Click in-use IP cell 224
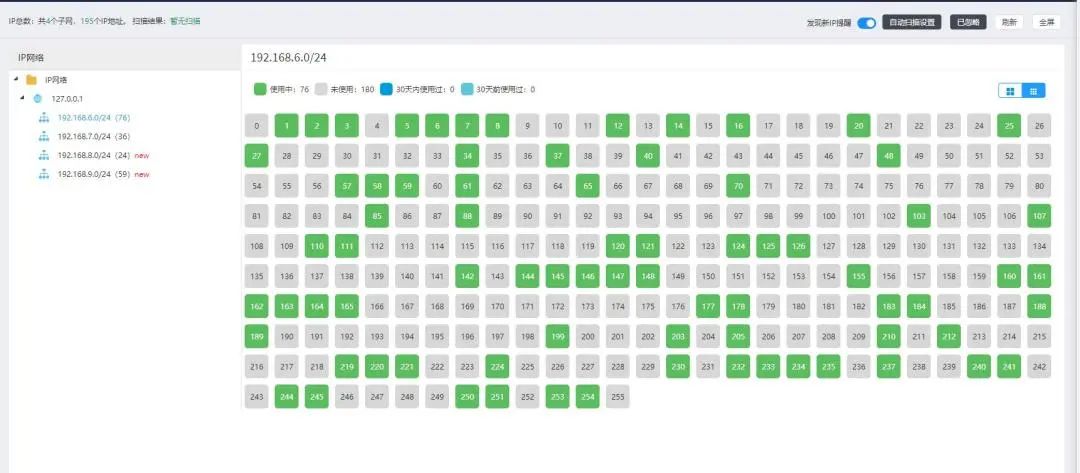 coord(497,367)
